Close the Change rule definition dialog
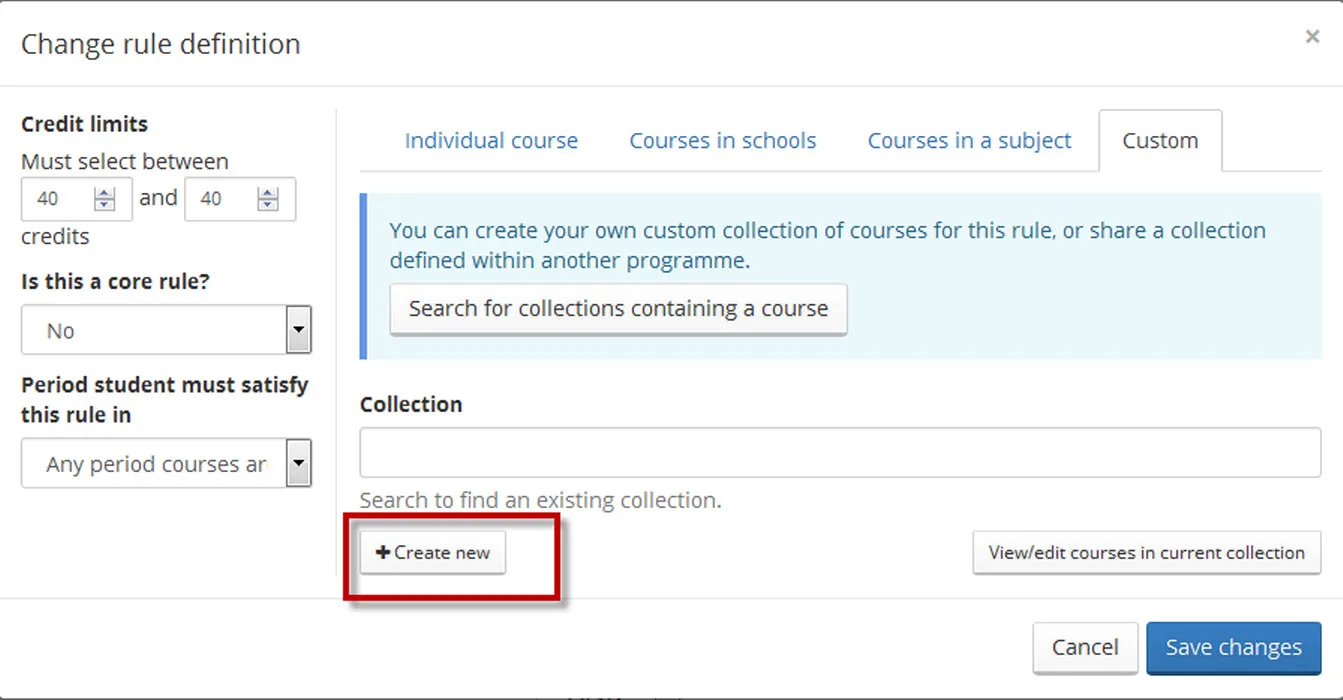 click(x=1312, y=36)
